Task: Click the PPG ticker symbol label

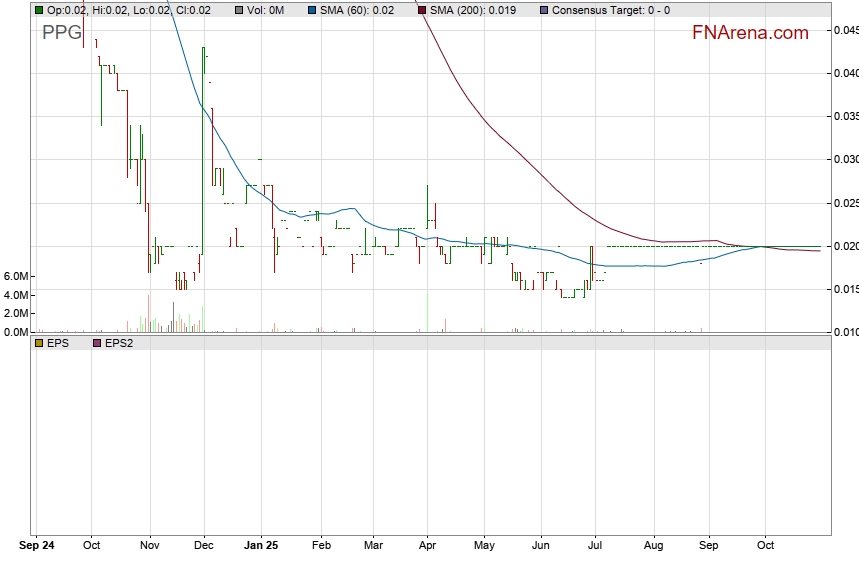Action: (x=62, y=33)
